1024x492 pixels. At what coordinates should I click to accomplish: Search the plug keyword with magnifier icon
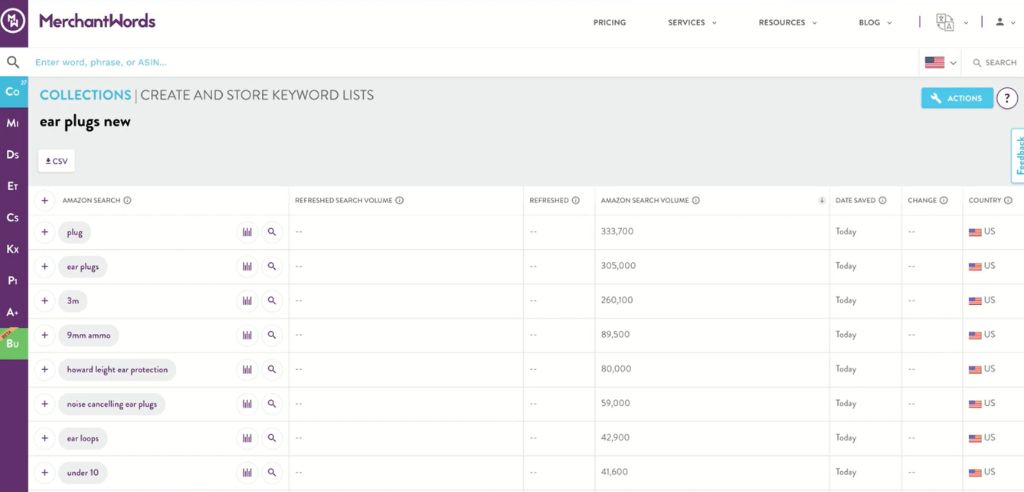pyautogui.click(x=272, y=232)
